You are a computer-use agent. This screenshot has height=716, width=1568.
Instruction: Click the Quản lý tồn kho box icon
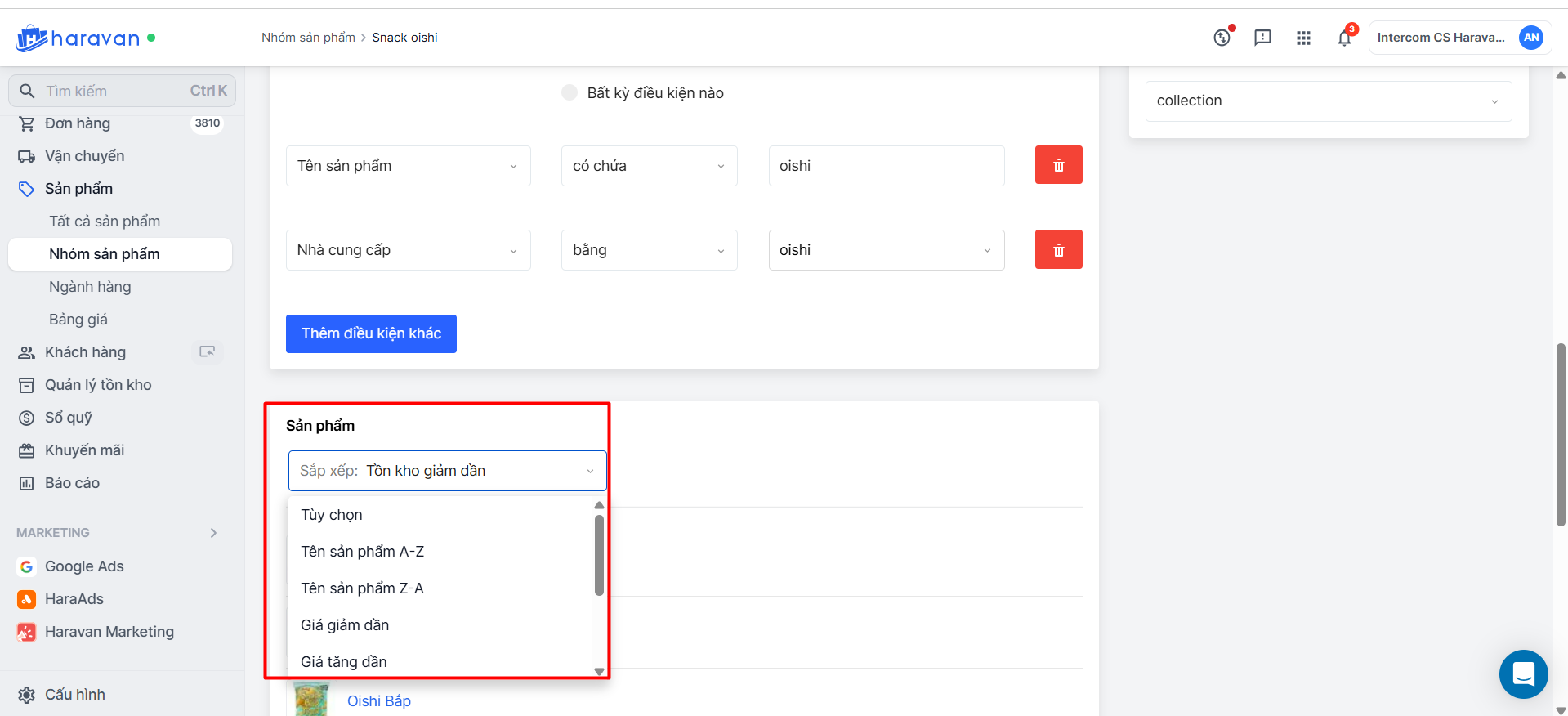coord(27,385)
